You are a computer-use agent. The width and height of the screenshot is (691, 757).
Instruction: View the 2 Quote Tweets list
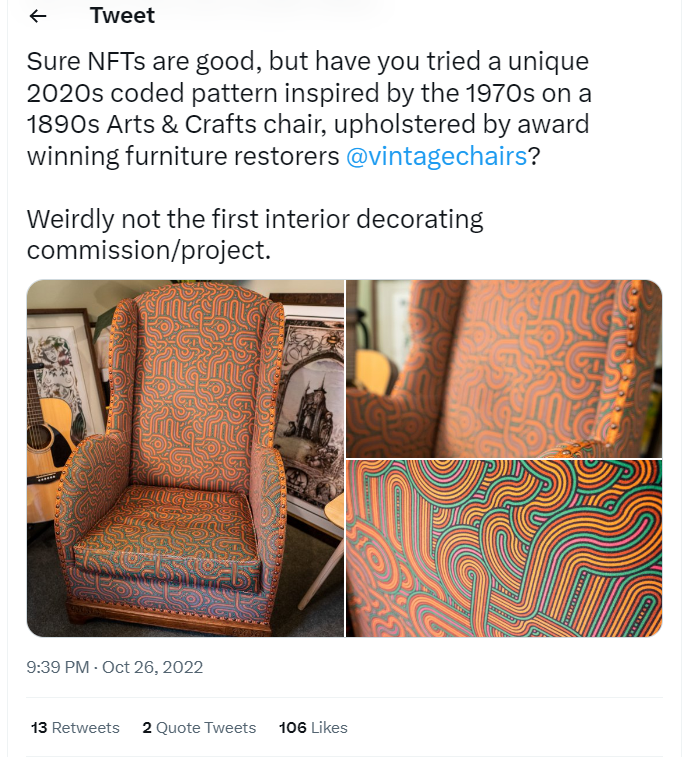pyautogui.click(x=199, y=728)
